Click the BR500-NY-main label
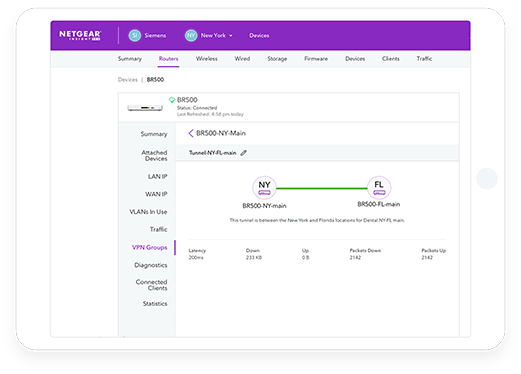The image size is (521, 374). point(264,206)
